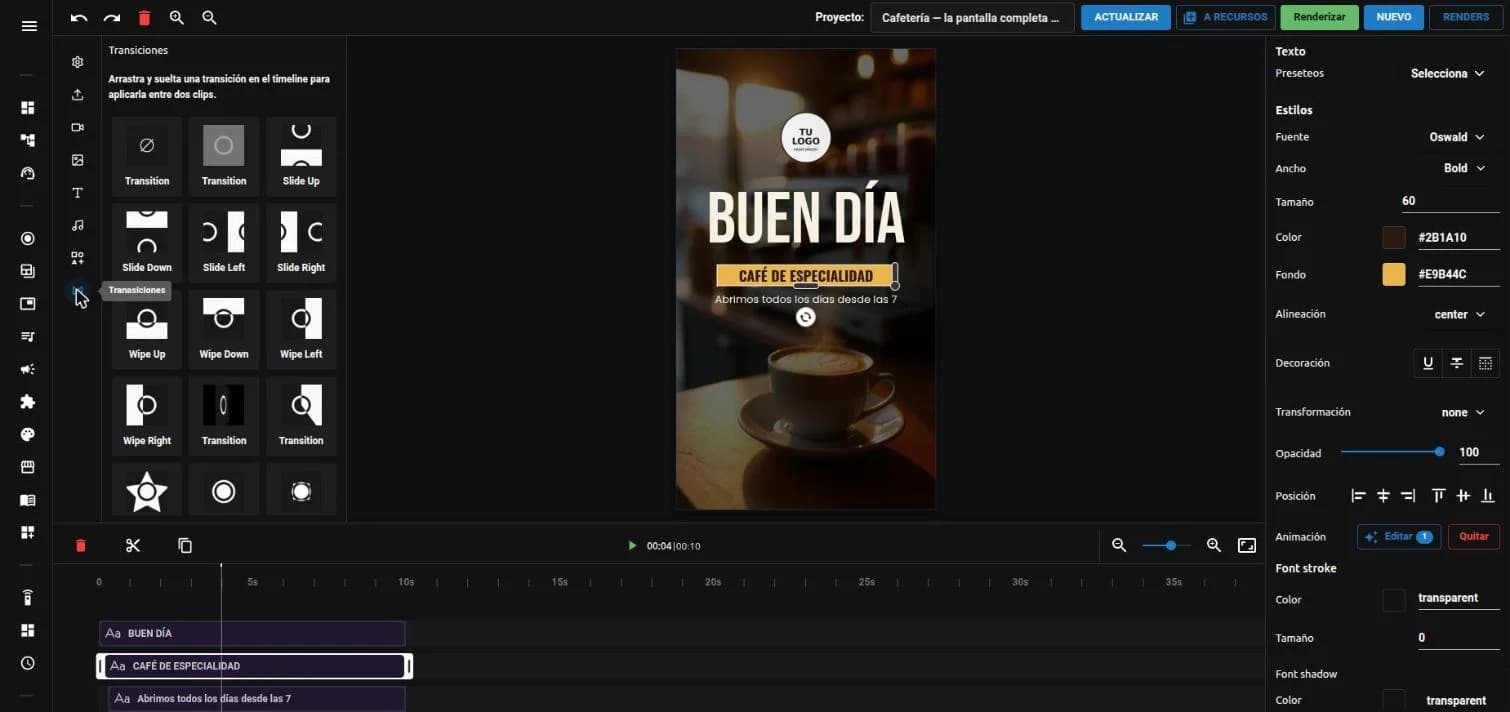Align element to the right edge
This screenshot has height=712, width=1510.
click(1408, 496)
